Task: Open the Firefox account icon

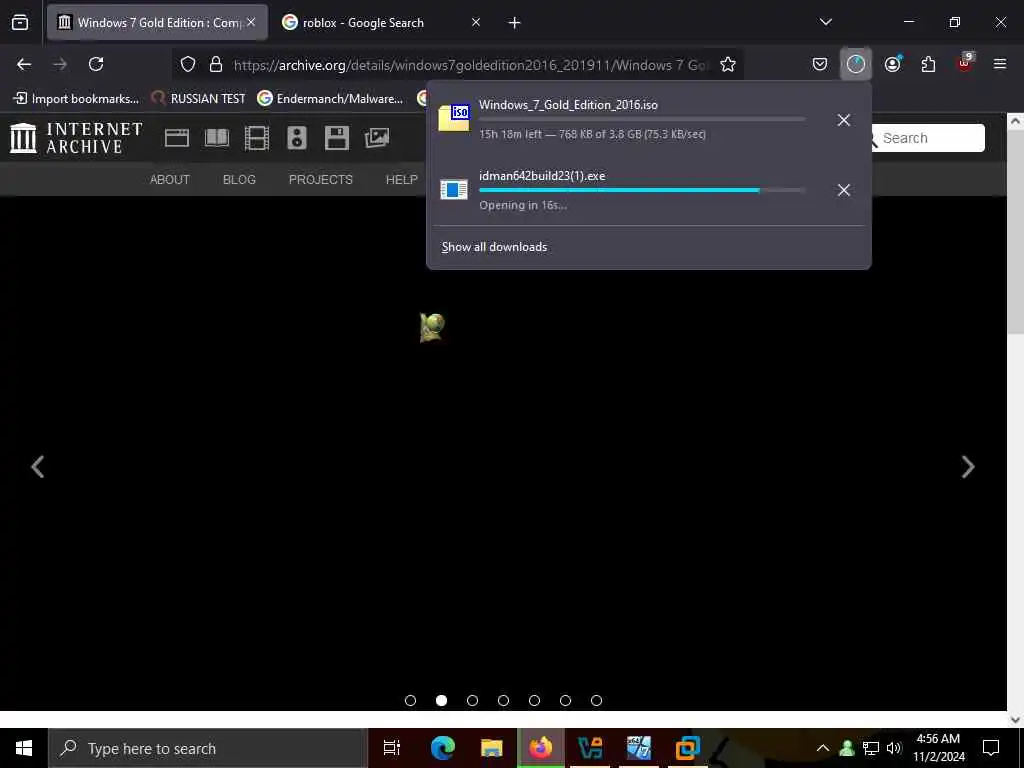Action: [893, 64]
